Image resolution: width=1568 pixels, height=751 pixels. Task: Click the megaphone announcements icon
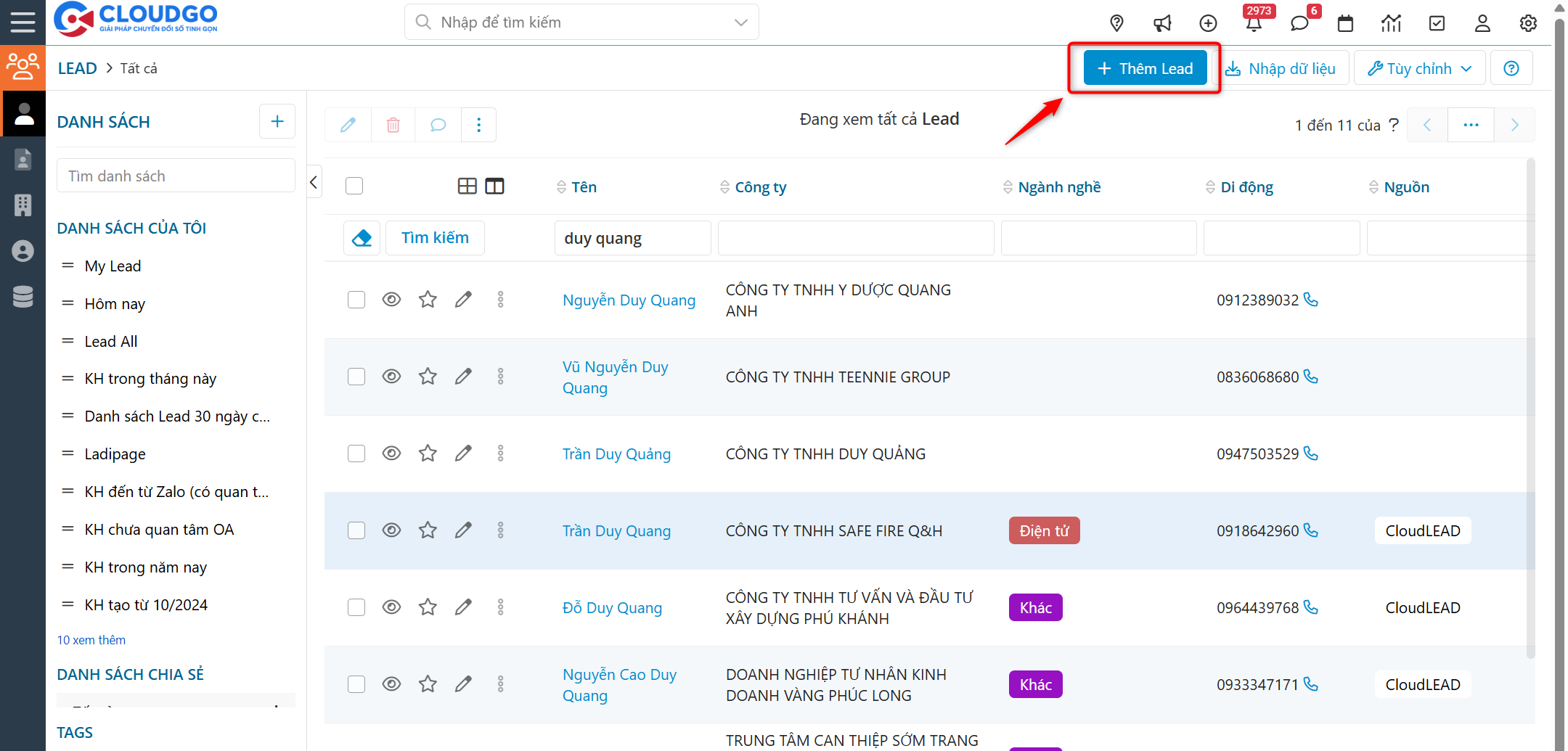(1162, 23)
